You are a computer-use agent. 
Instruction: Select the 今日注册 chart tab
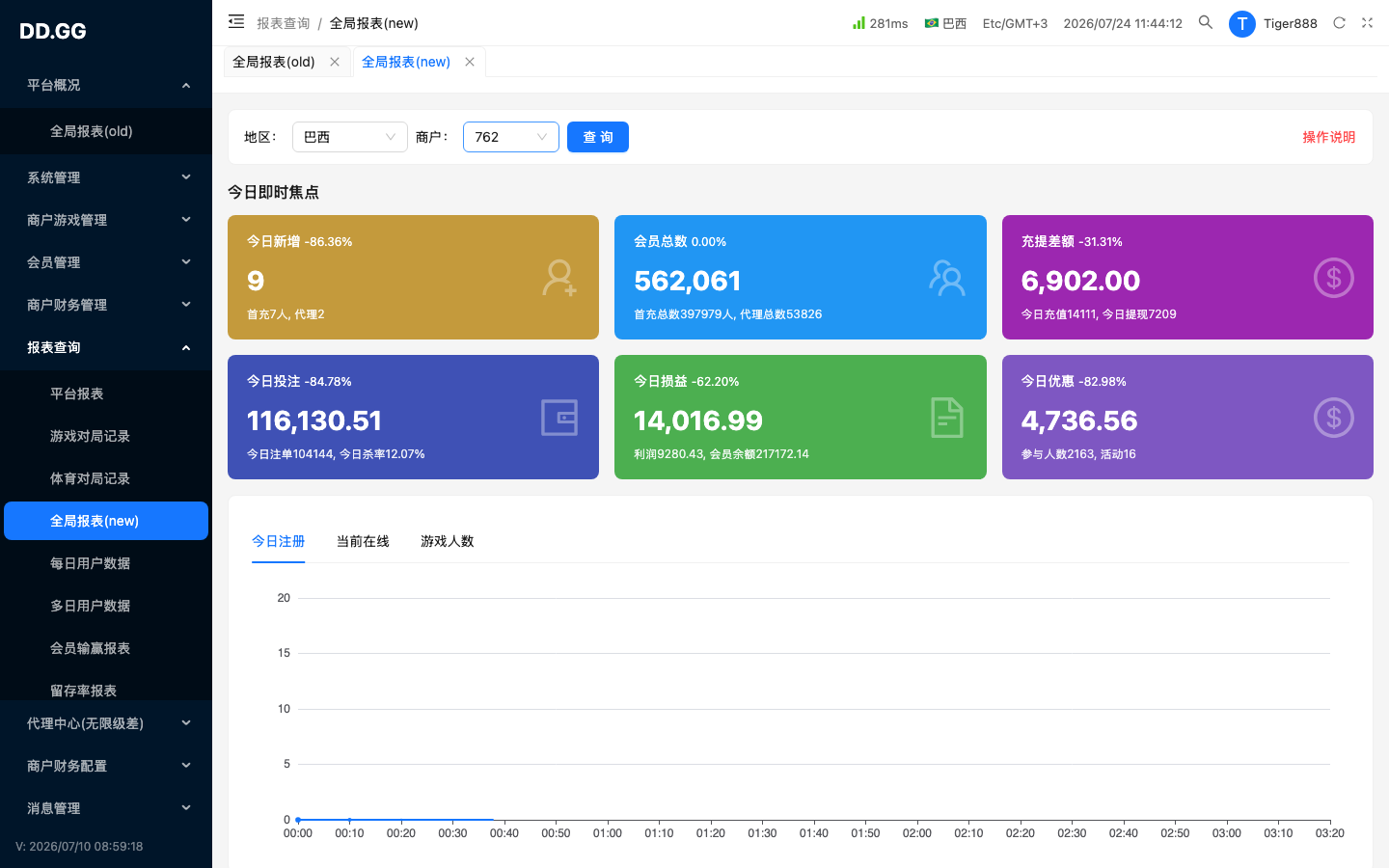(x=278, y=541)
